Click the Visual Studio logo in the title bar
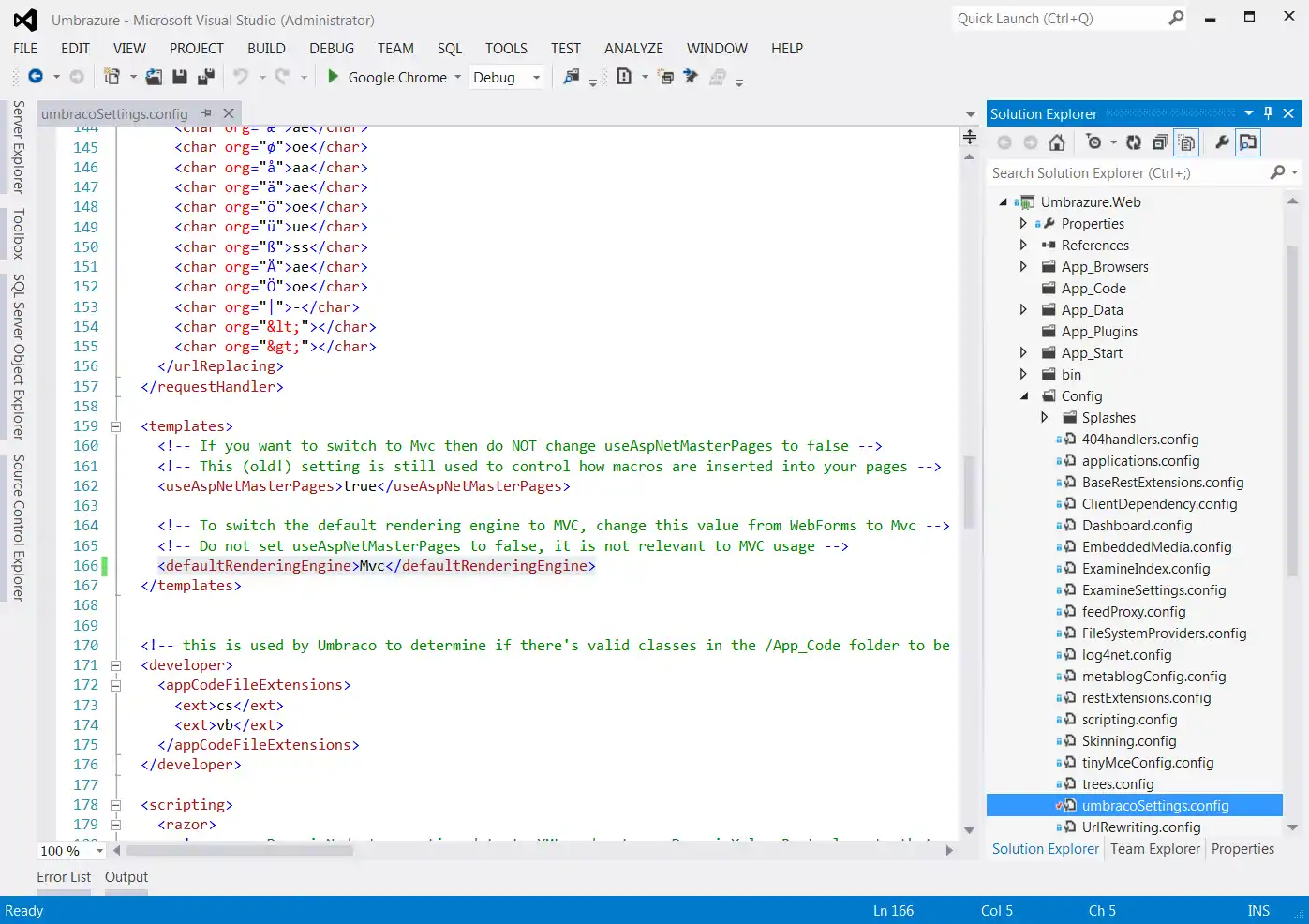Screen dimensions: 1309x924 pyautogui.click(x=25, y=20)
